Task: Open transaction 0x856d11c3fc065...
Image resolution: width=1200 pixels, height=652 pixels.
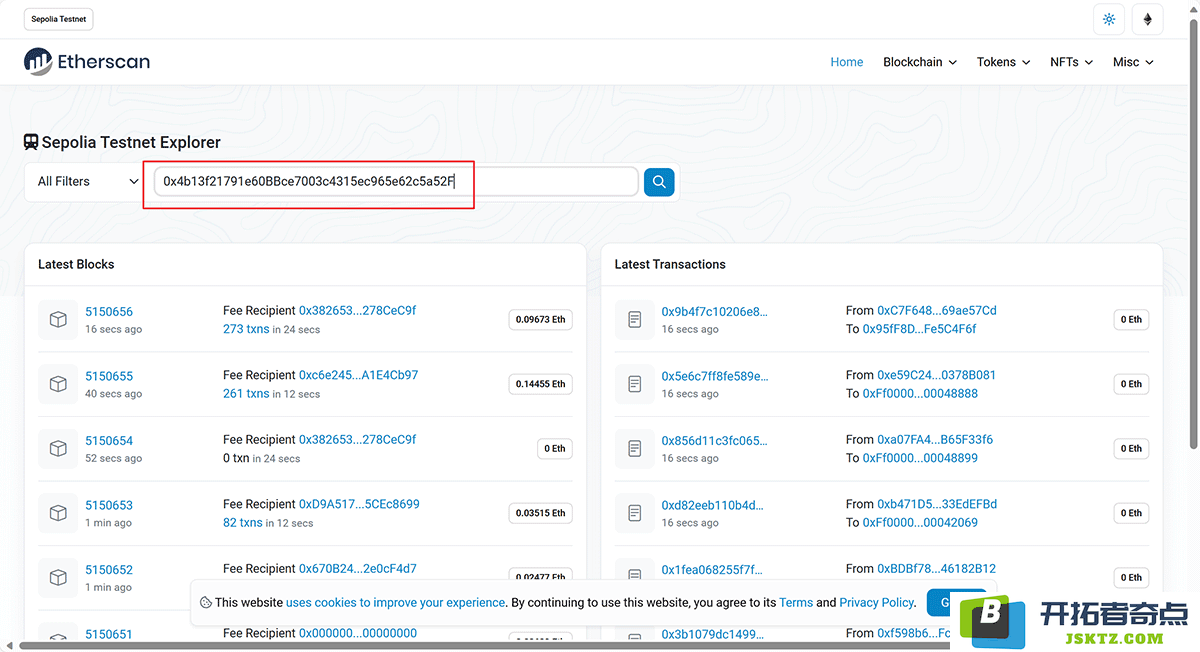Action: (715, 441)
